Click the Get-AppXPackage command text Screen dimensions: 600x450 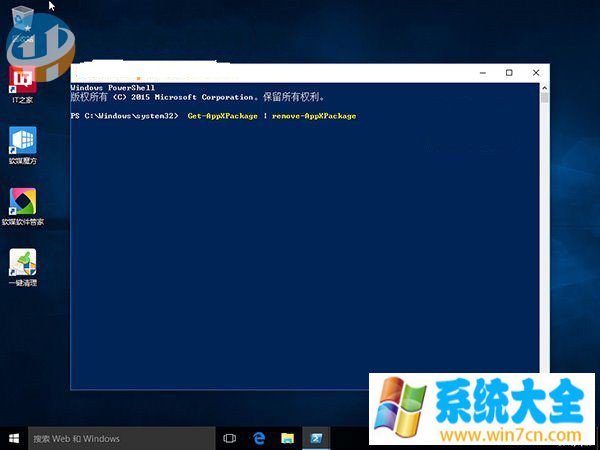(222, 116)
